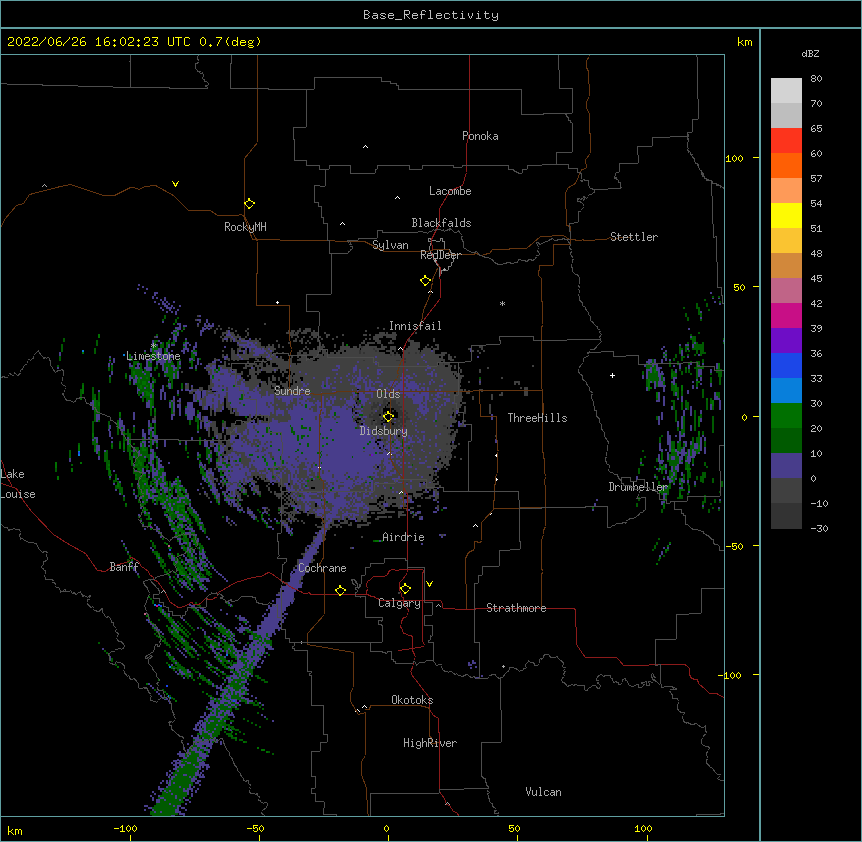The image size is (862, 842).
Task: Select the 51 dBZ yellow color swatch
Action: coord(786,215)
